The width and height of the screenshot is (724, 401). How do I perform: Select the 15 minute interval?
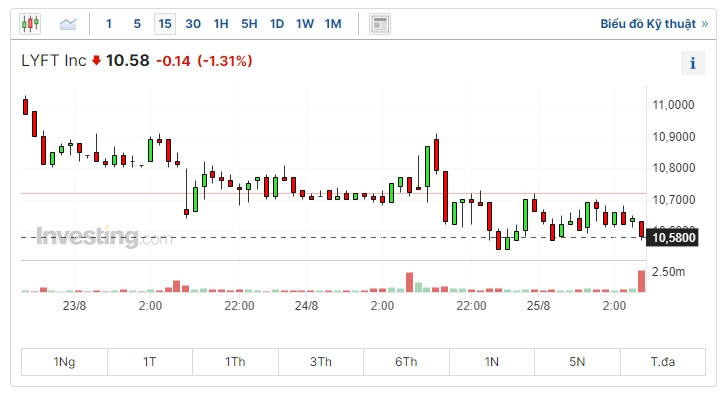165,24
